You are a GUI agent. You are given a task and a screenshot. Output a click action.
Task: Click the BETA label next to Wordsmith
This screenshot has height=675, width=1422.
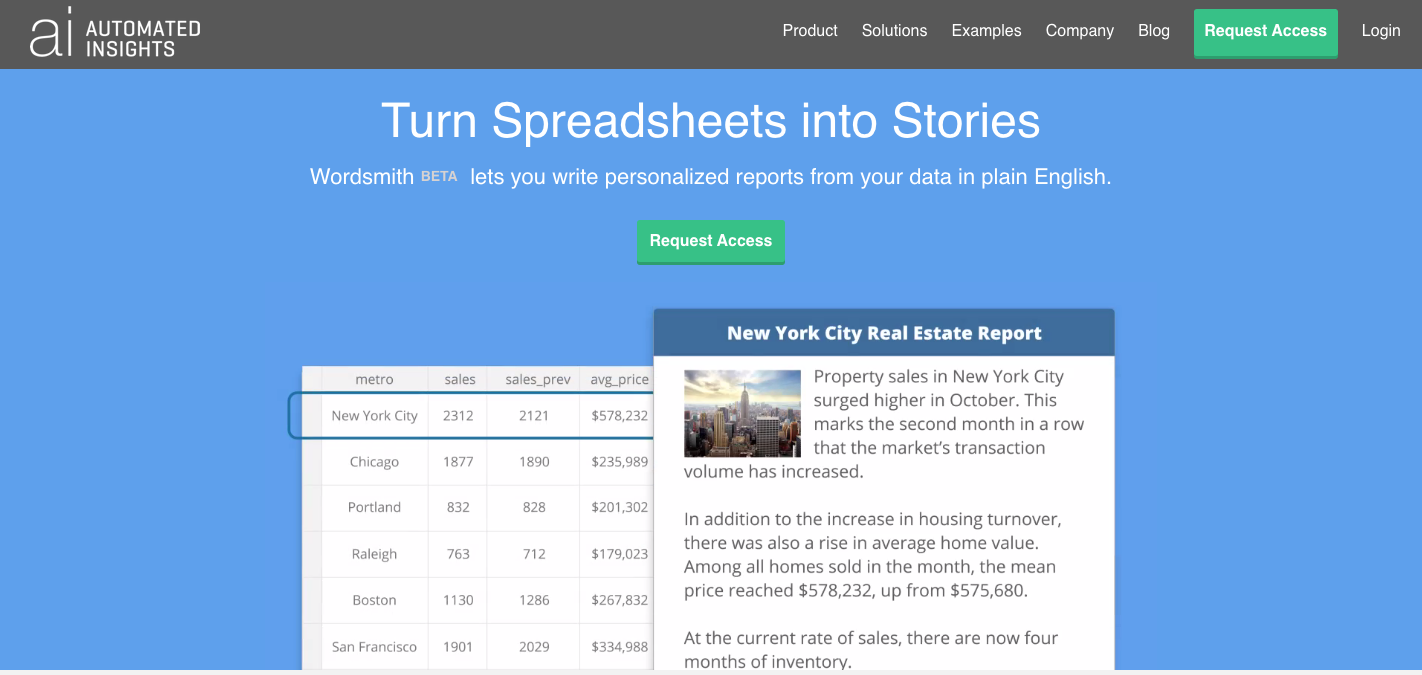tap(439, 176)
